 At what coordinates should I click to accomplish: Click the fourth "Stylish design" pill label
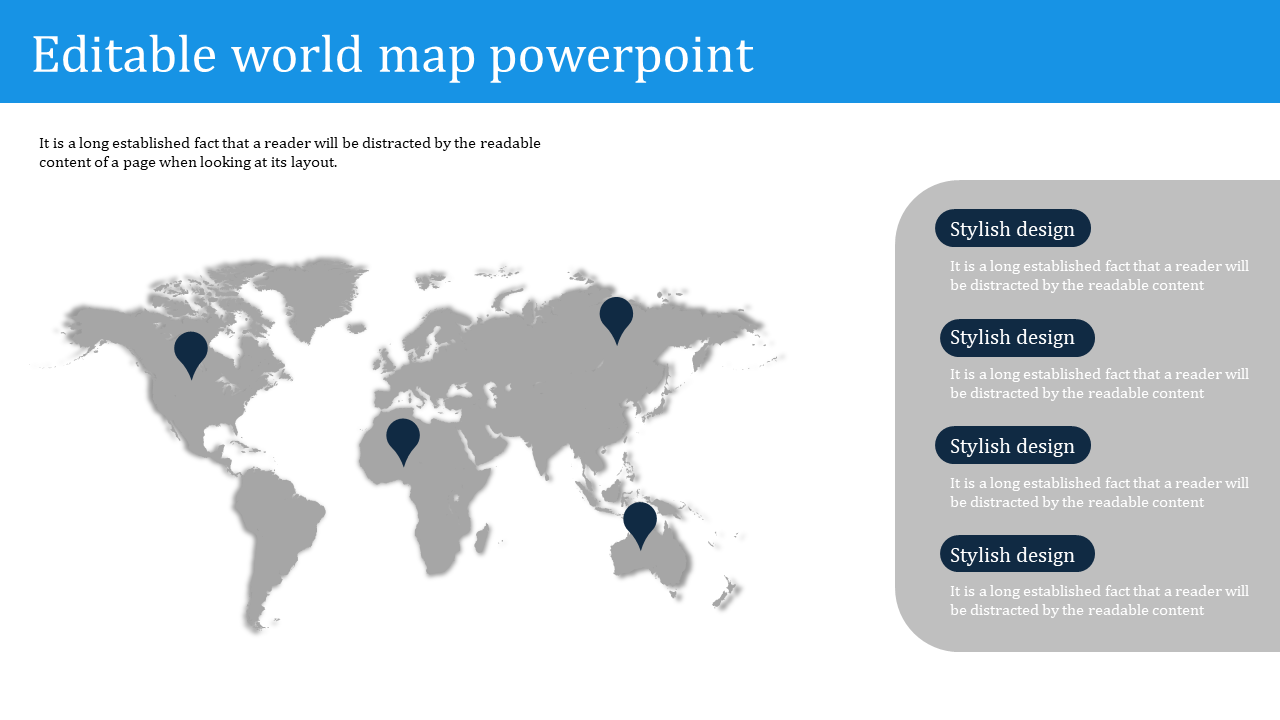[x=1017, y=554]
